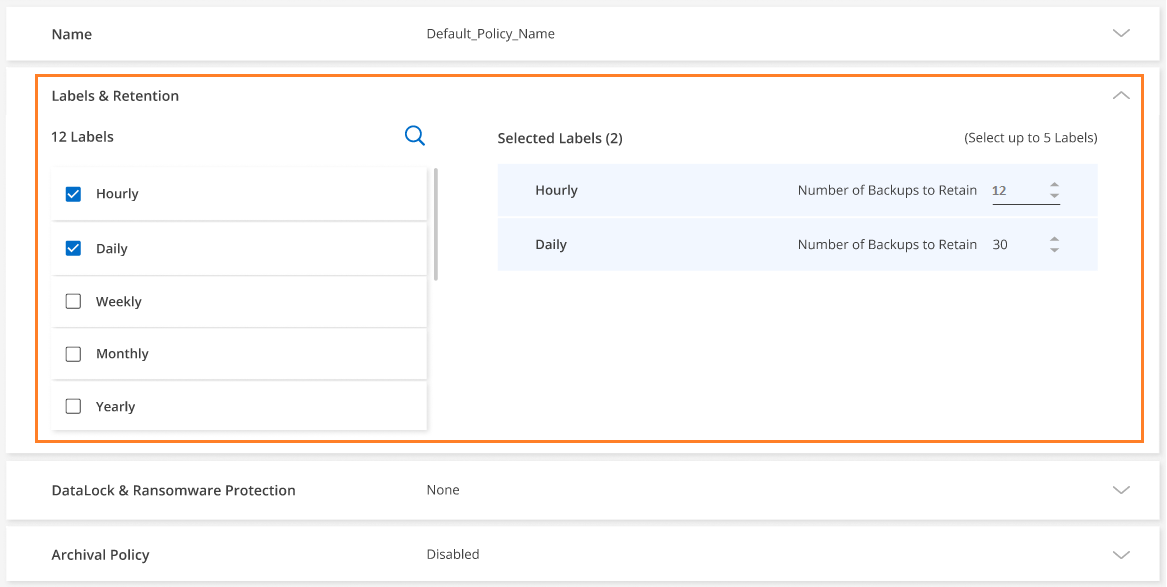Tick the Monthly label checkbox
This screenshot has height=587, width=1167.
tap(73, 354)
